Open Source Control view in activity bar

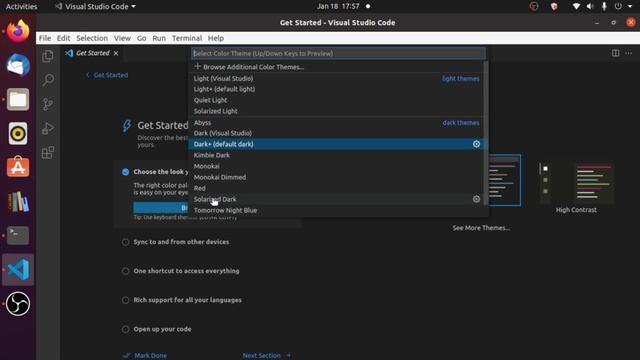coord(48,104)
